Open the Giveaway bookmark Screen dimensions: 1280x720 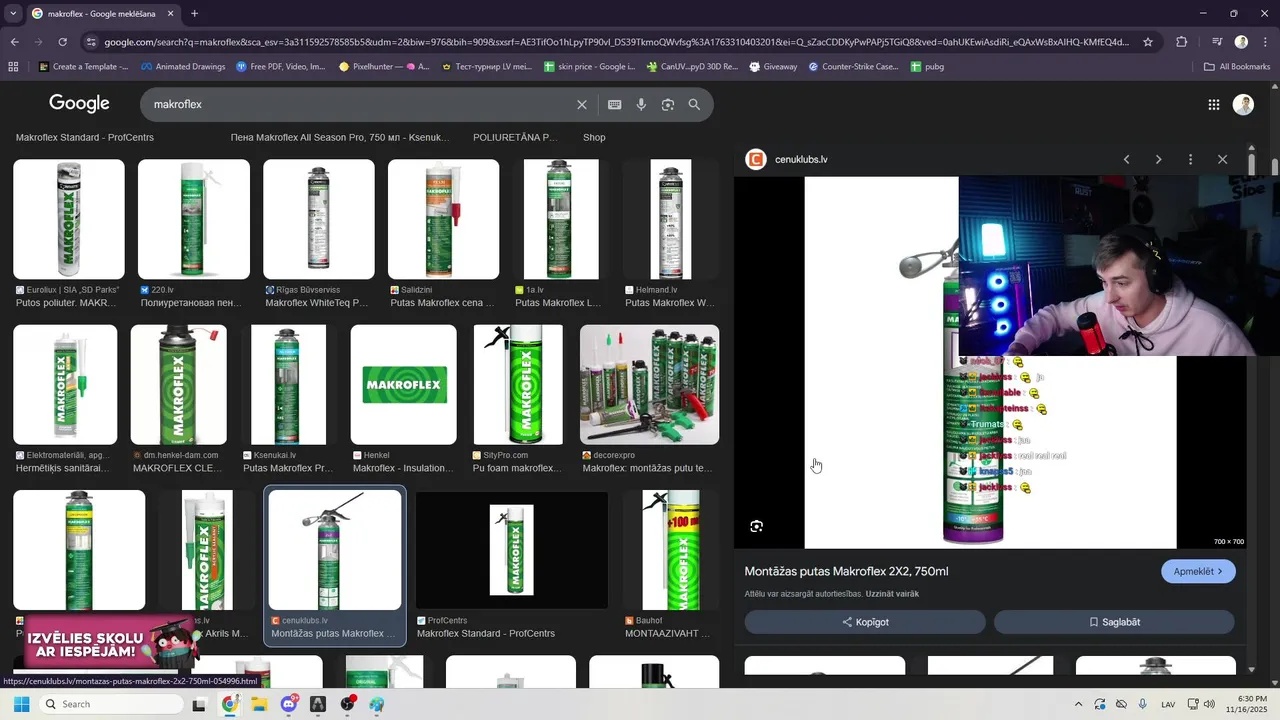(772, 67)
